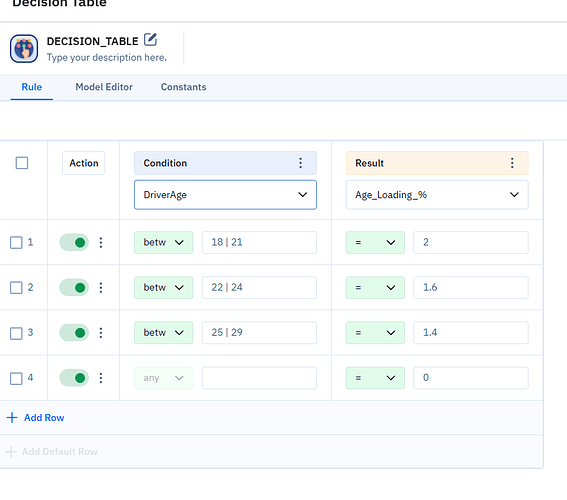Select row 4 checkbox

click(16, 379)
